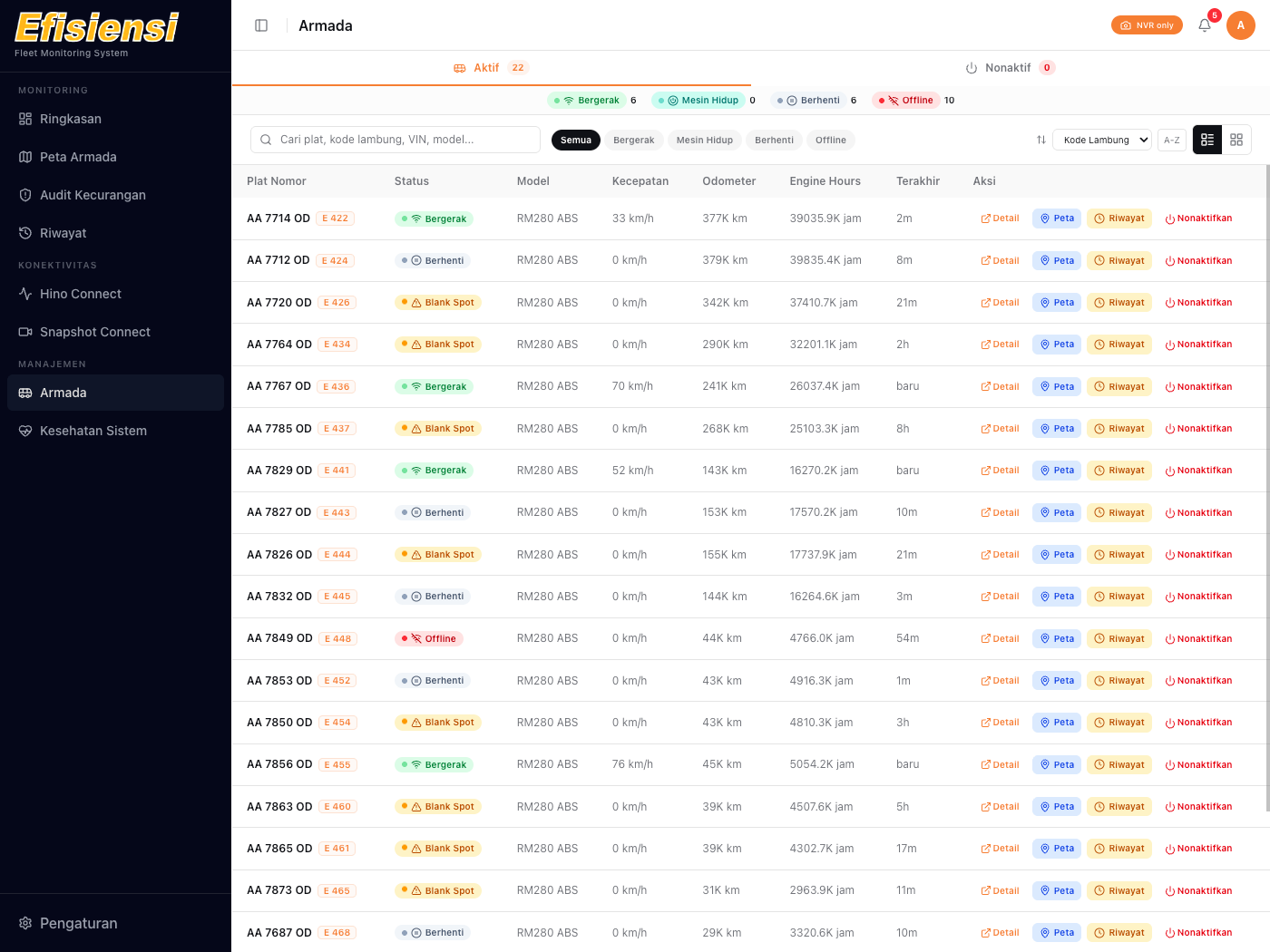The height and width of the screenshot is (952, 1270).
Task: Switch to list view layout
Action: pos(1207,140)
